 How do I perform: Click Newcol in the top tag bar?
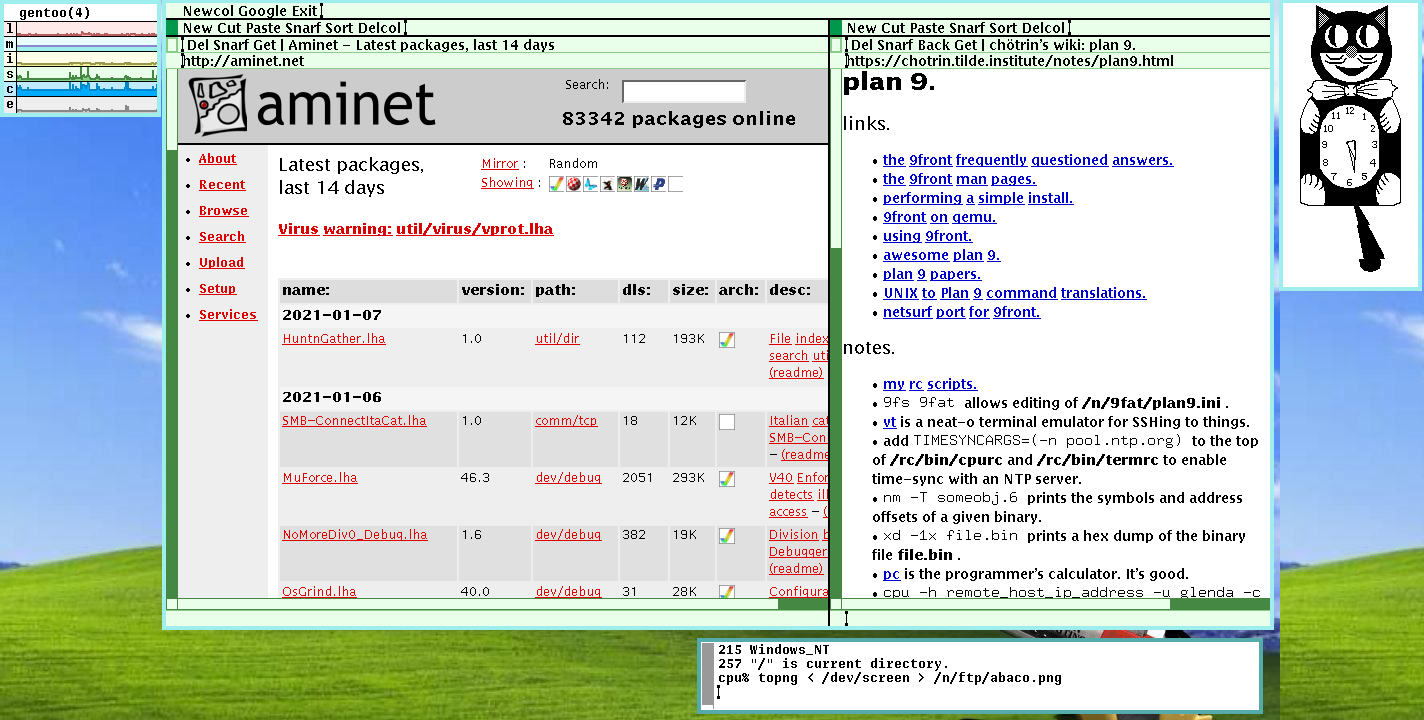[207, 11]
